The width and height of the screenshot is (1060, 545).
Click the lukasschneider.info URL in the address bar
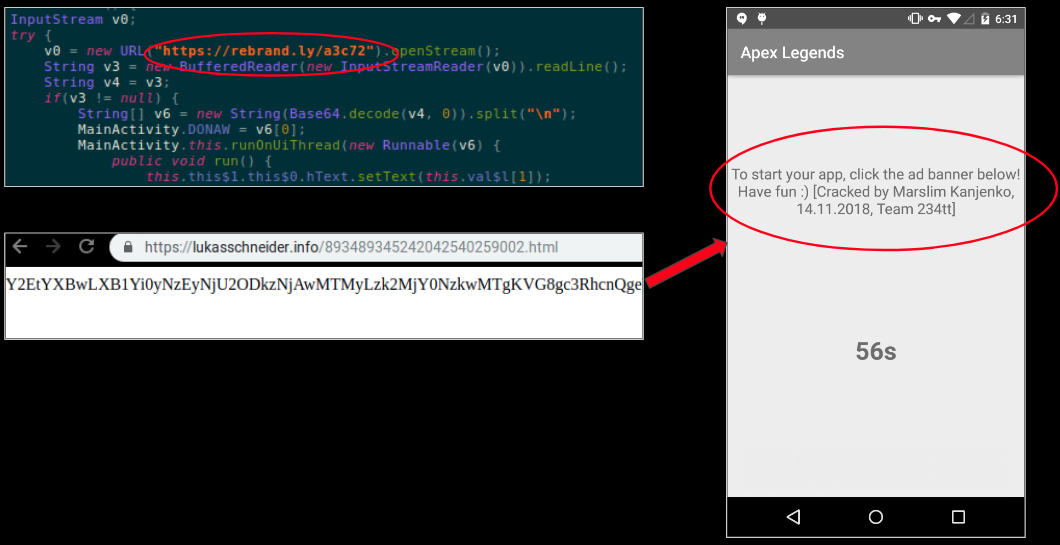pos(351,247)
